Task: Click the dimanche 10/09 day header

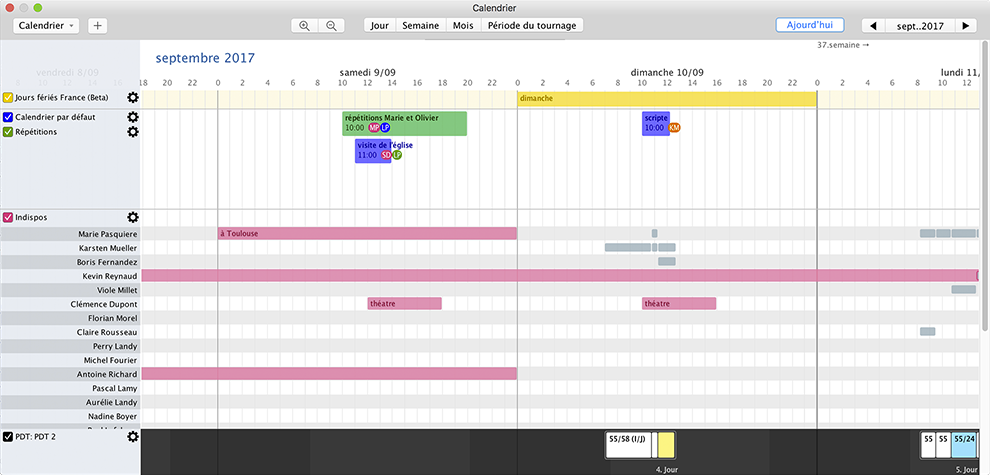Action: tap(667, 73)
